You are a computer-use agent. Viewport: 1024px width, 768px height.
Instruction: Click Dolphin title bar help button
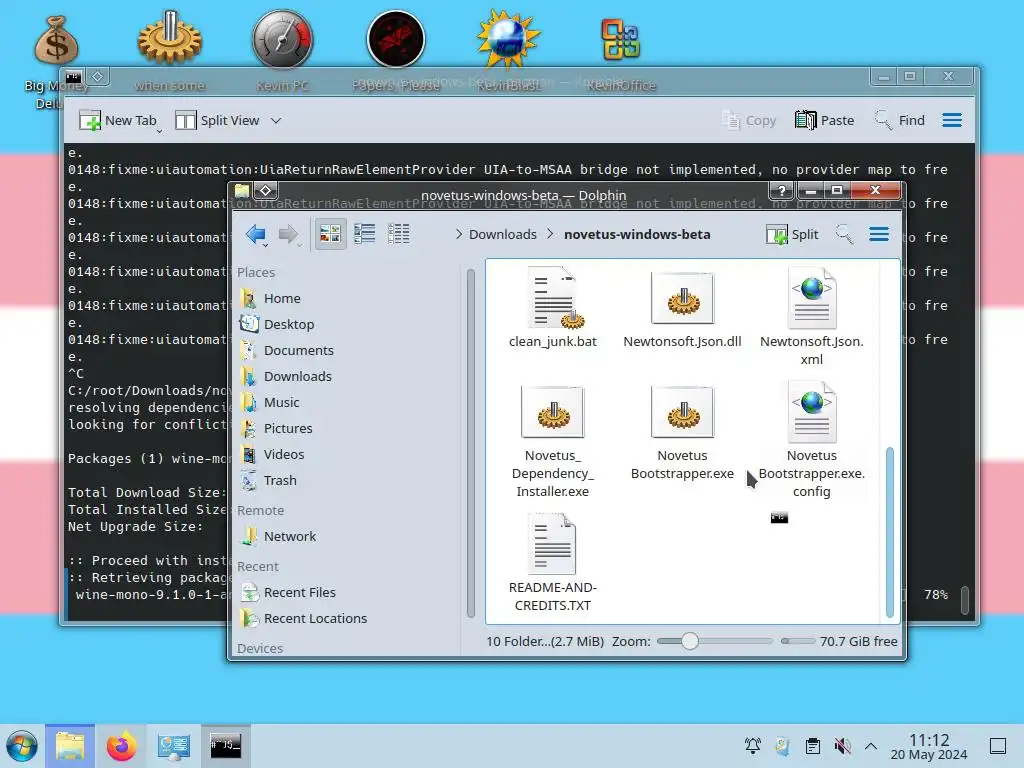(x=781, y=191)
